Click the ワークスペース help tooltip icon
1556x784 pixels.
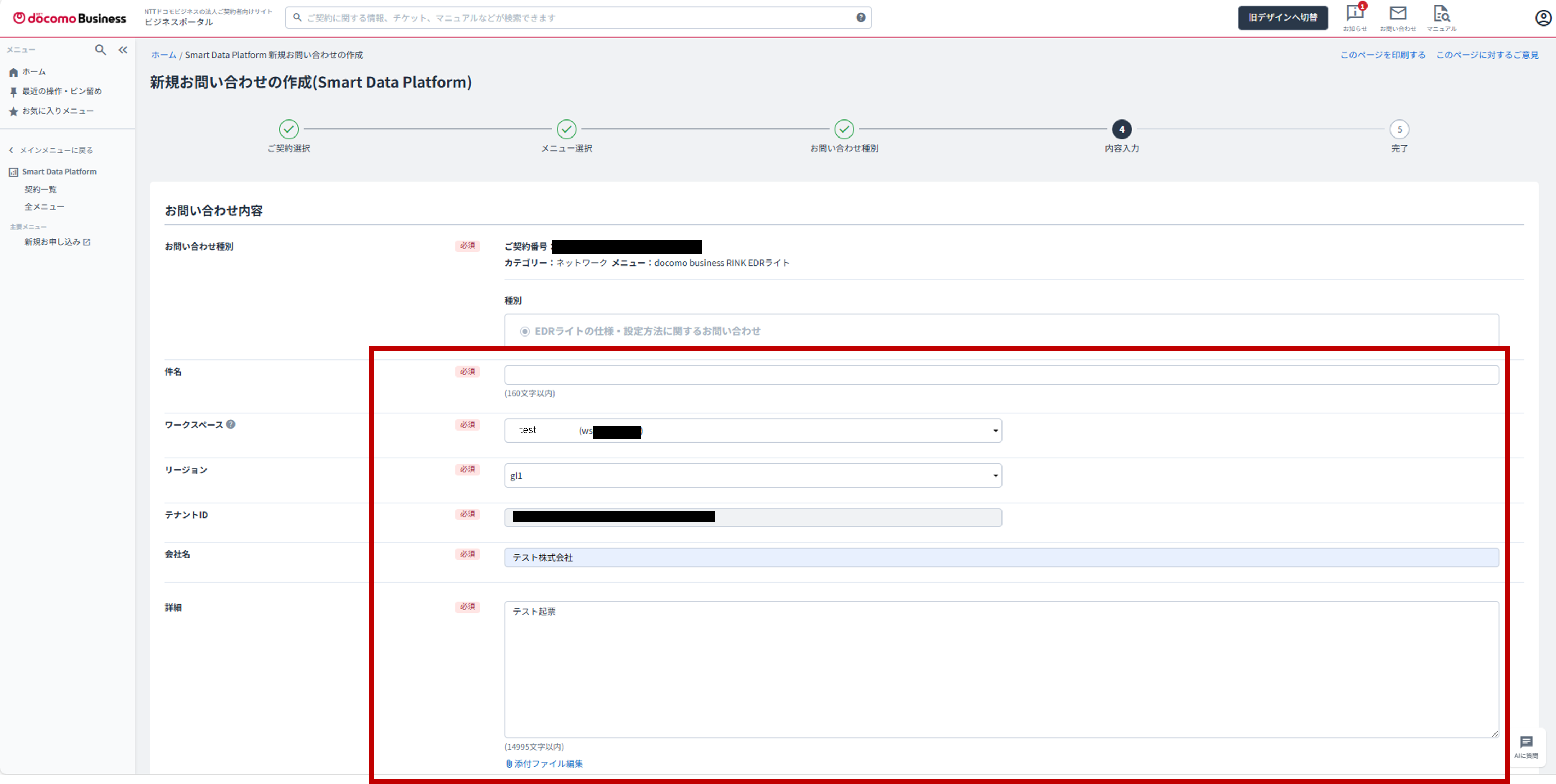[x=231, y=424]
